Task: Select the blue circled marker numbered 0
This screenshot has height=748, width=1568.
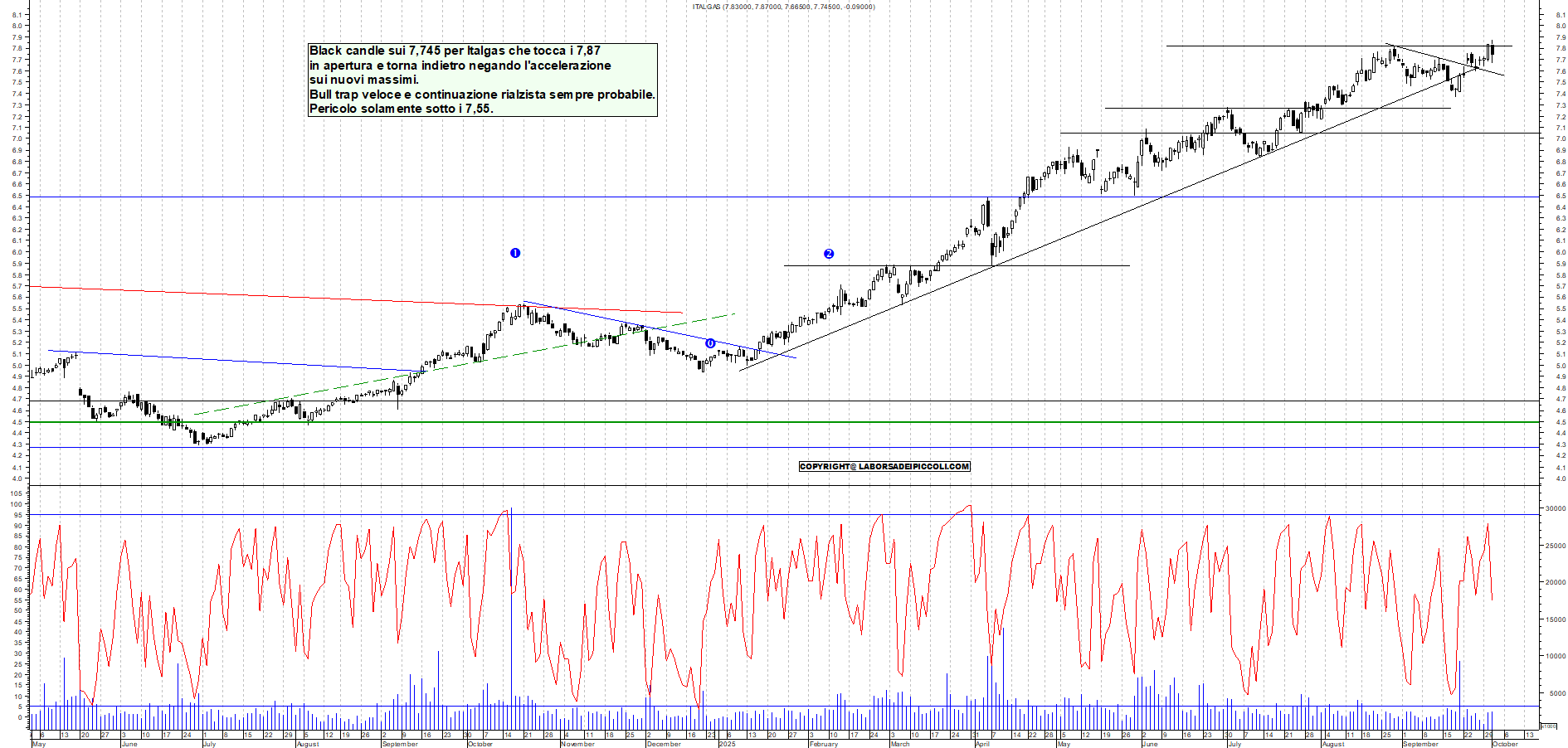Action: click(x=710, y=343)
